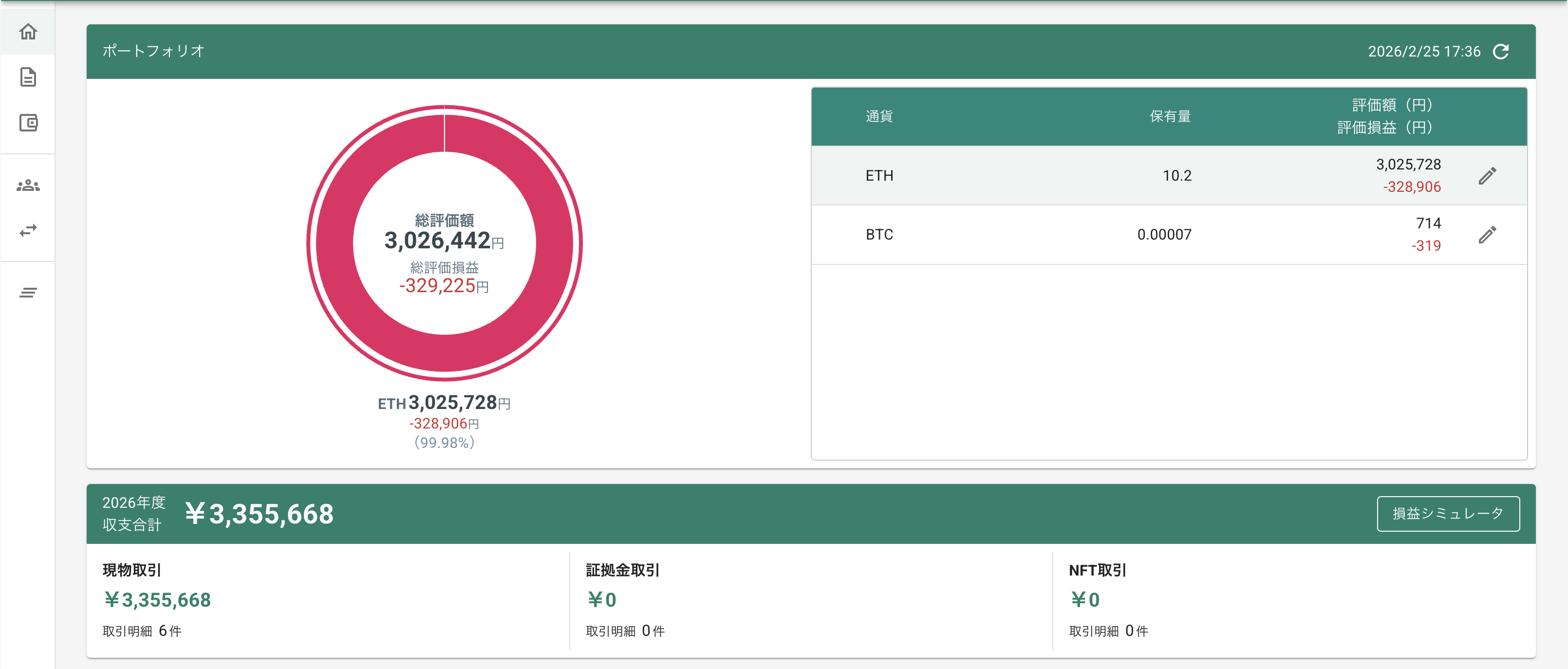Refresh the portfolio timestamp
This screenshot has width=1568, height=669.
click(x=1501, y=52)
